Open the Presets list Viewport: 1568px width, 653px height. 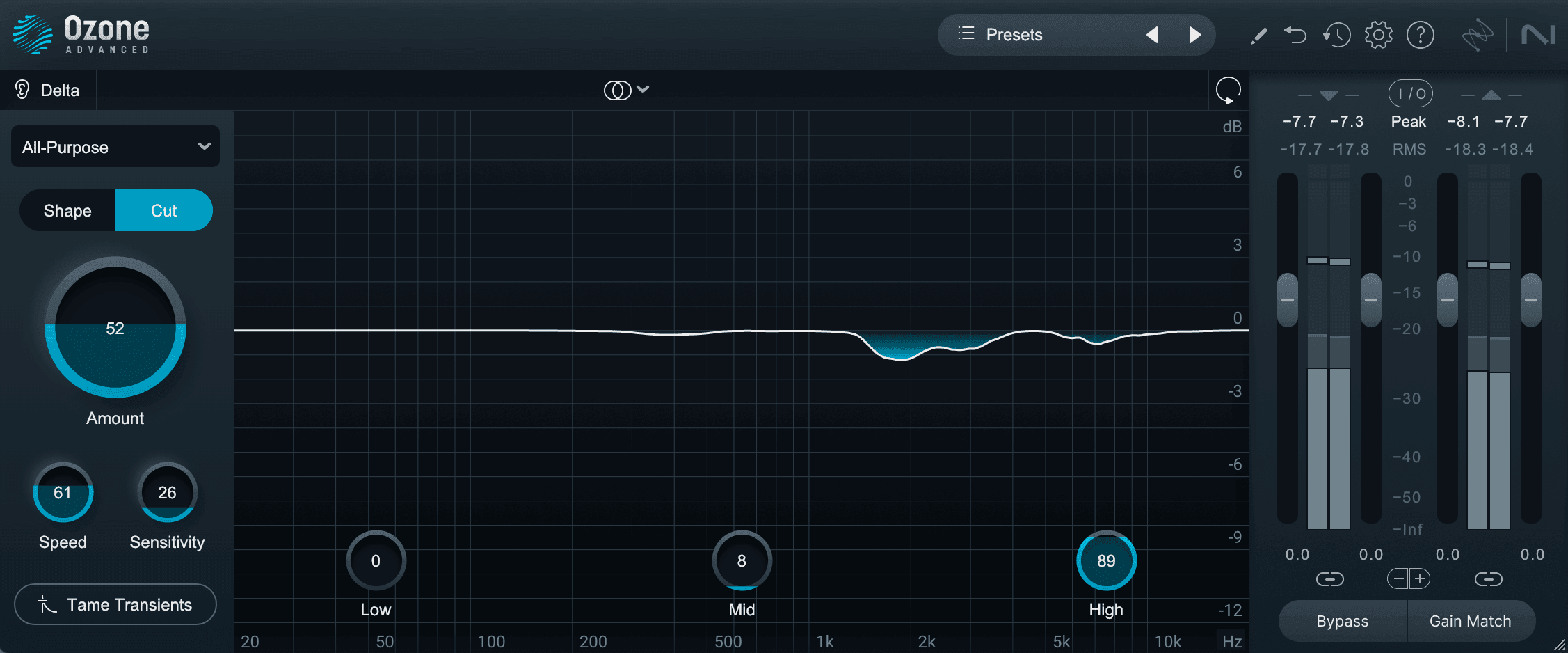click(1000, 34)
